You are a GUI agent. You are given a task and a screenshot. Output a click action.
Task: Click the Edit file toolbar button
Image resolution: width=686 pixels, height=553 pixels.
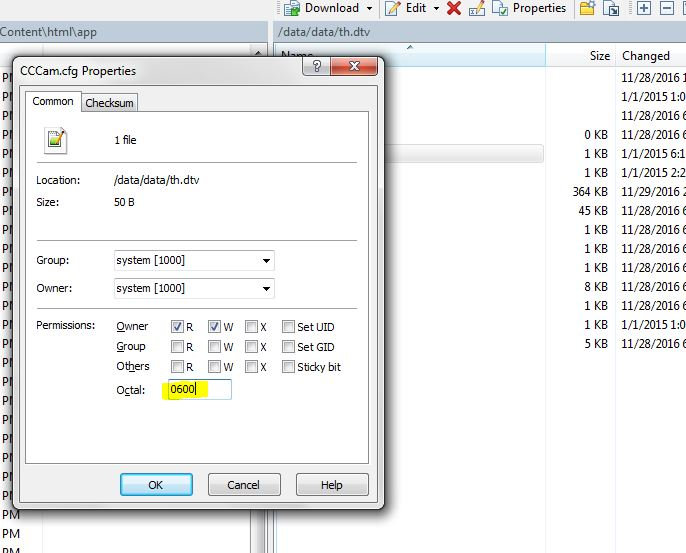pos(407,8)
